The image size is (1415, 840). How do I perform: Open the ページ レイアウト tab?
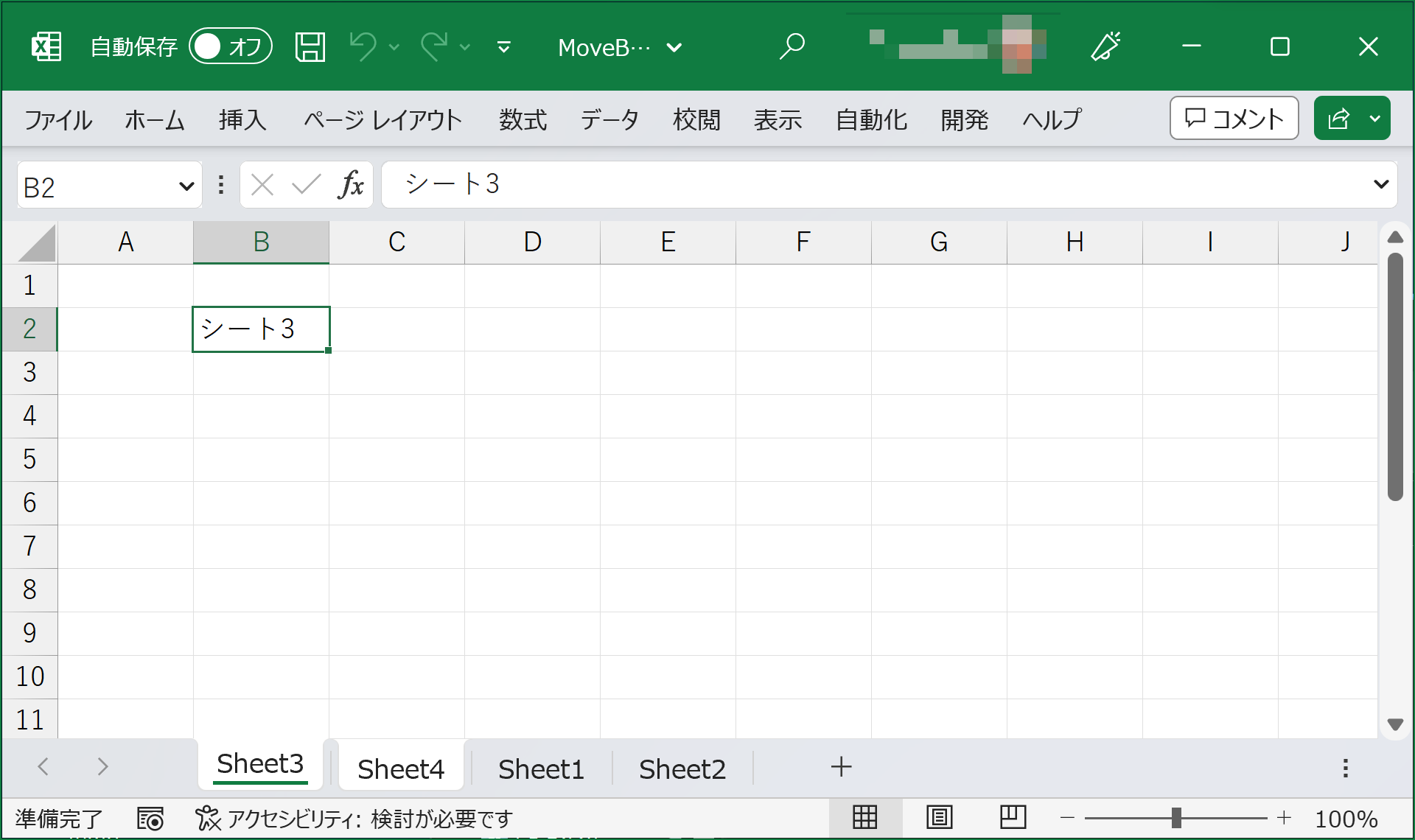[382, 119]
